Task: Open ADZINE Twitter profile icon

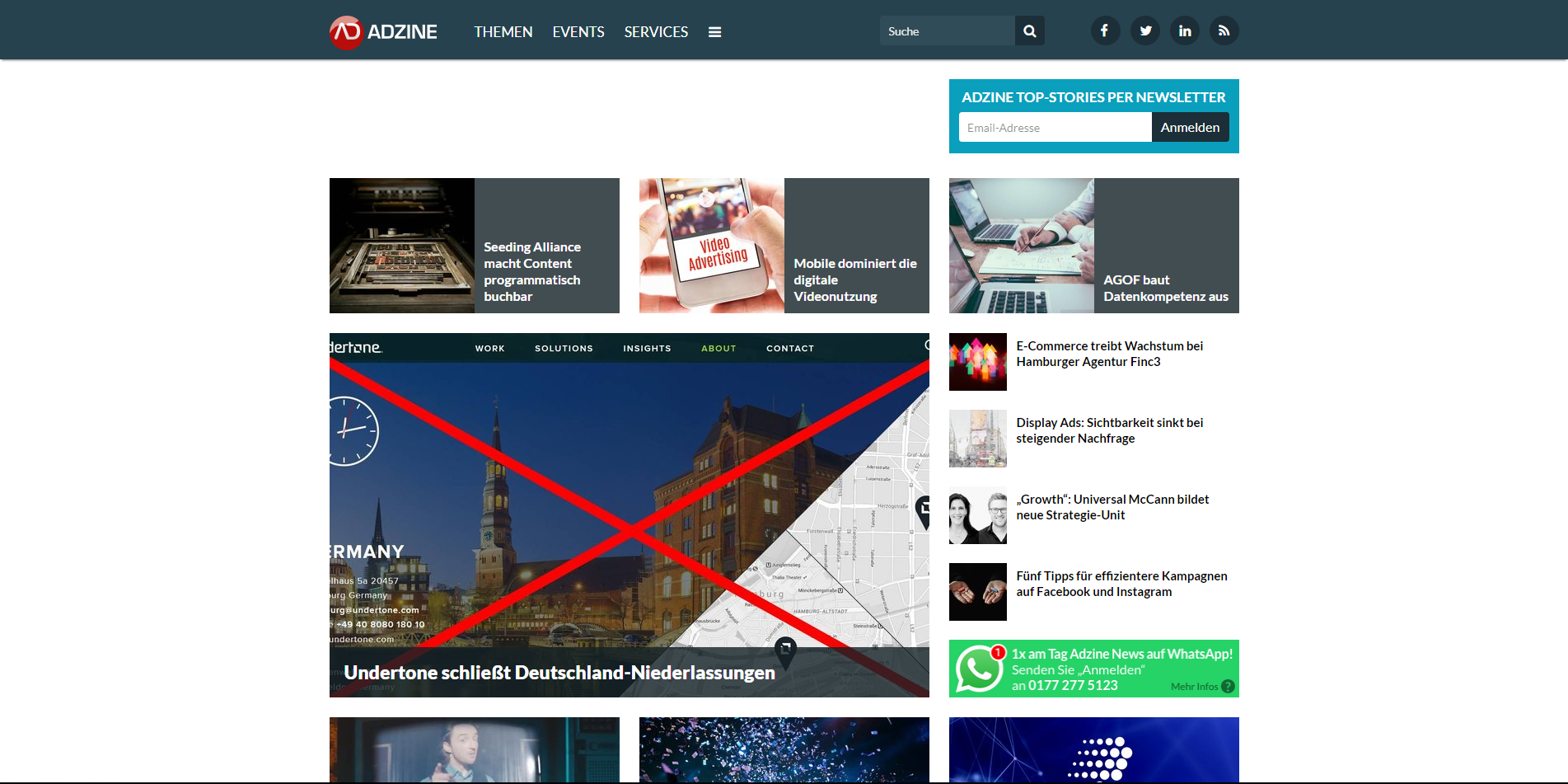Action: click(1145, 31)
